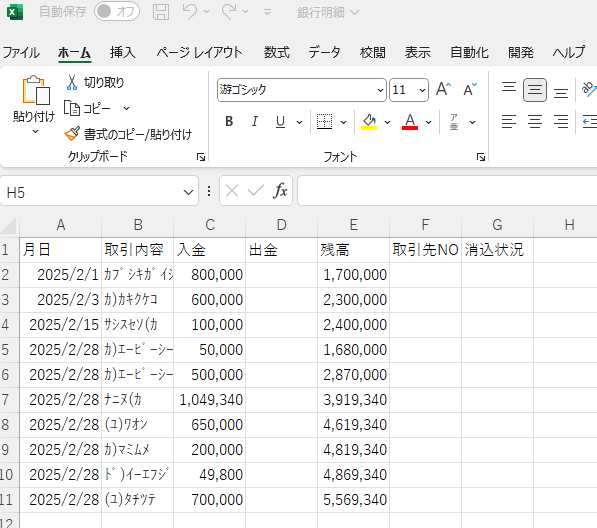
Task: Click the Redo arrow icon
Action: pos(229,11)
